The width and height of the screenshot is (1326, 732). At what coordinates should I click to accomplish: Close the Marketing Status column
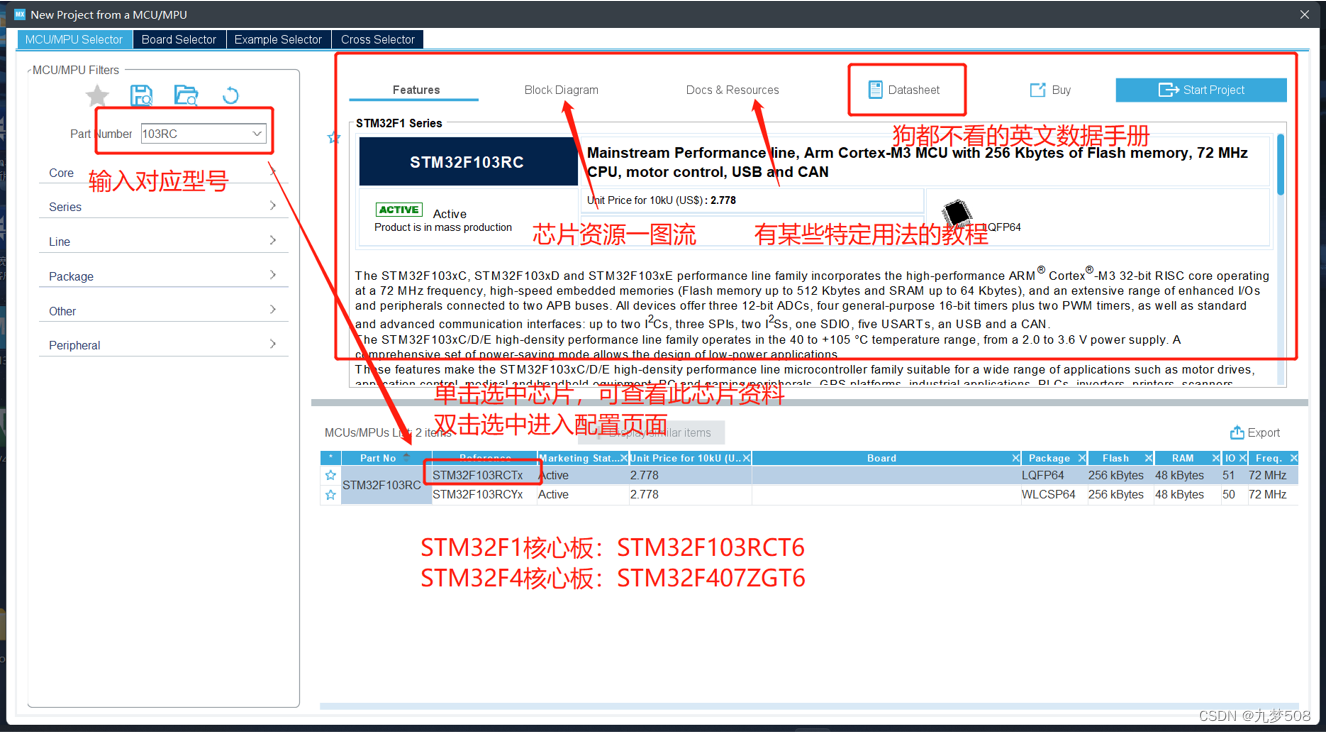(x=624, y=458)
